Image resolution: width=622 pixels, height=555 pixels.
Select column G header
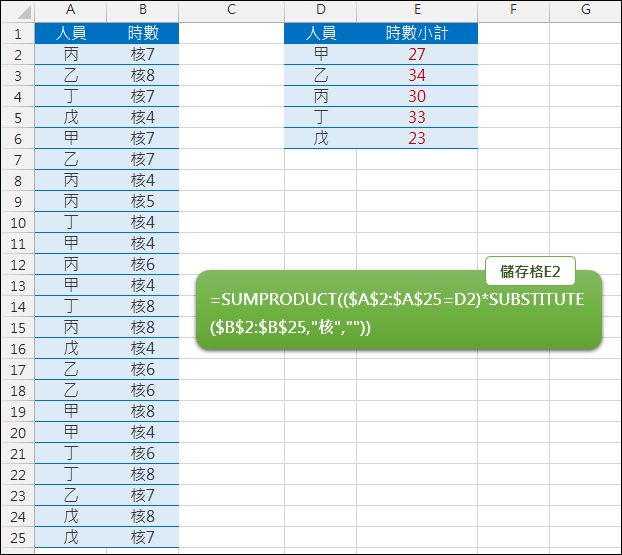(586, 10)
